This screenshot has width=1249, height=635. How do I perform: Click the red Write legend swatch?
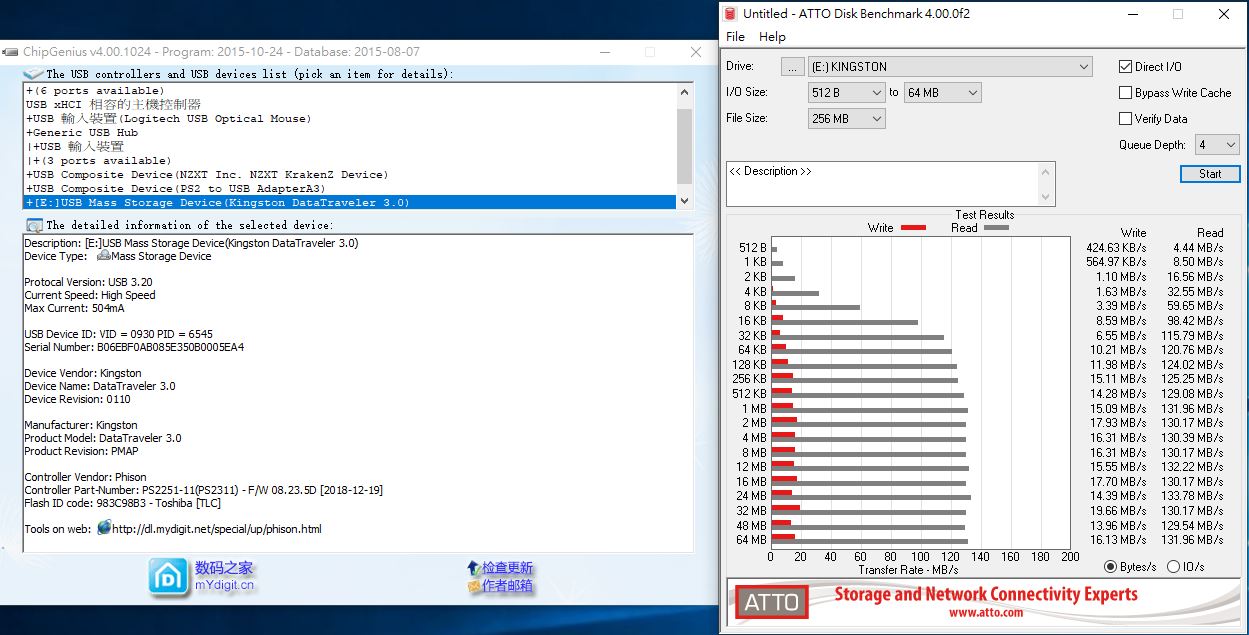[913, 228]
